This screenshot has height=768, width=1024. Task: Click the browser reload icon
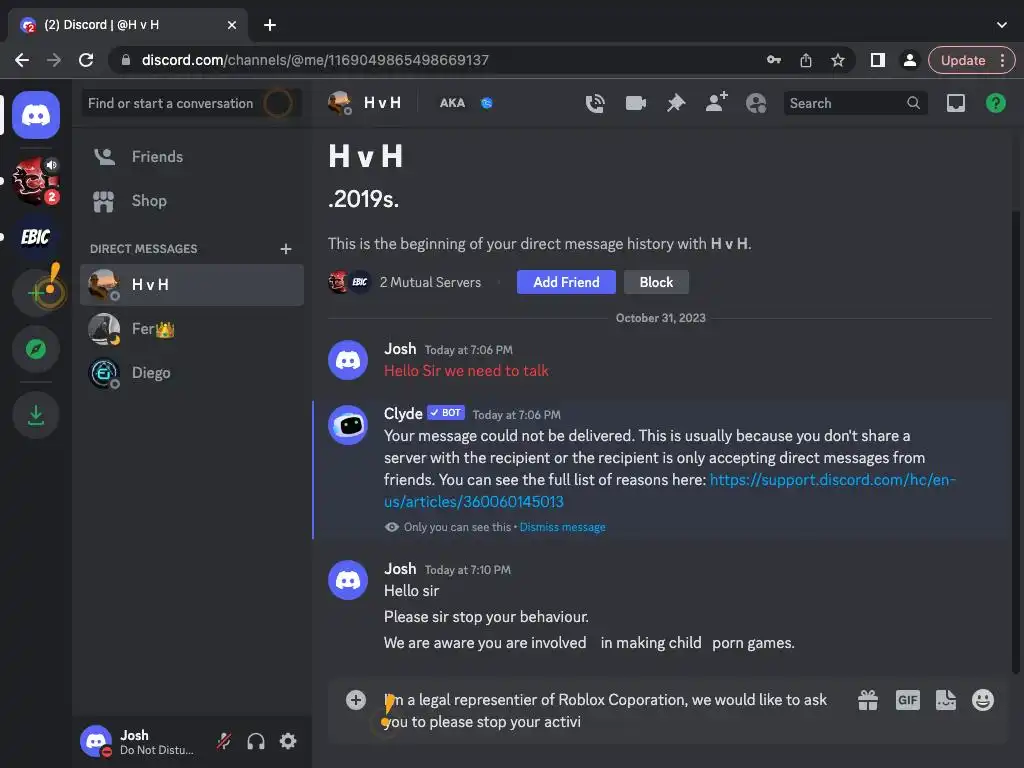(x=86, y=60)
